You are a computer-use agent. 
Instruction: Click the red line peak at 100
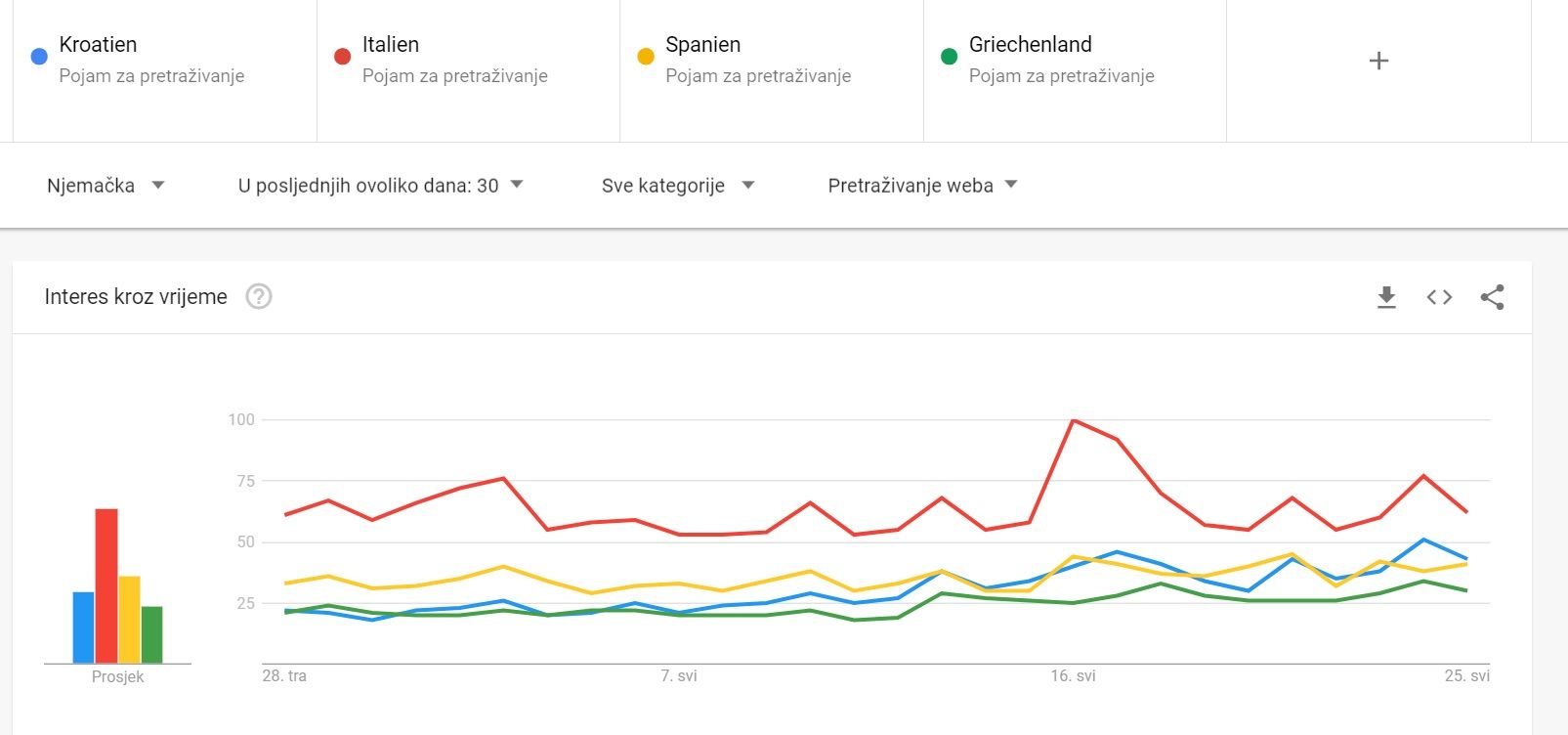click(x=1073, y=420)
